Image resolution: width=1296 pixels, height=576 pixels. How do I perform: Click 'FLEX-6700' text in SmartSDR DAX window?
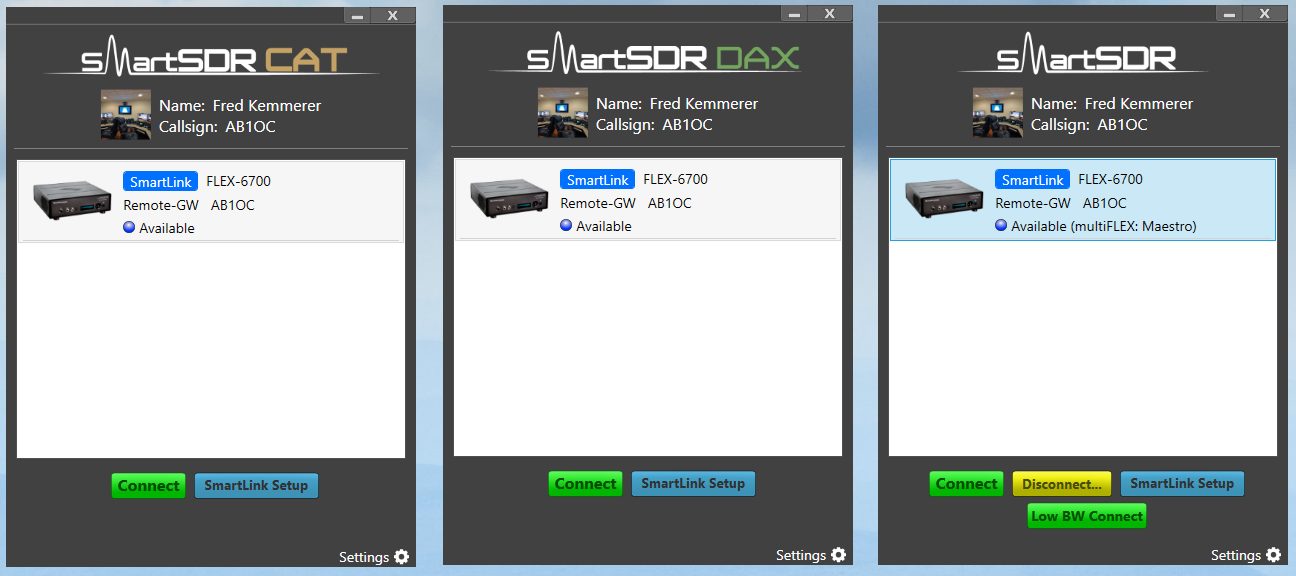675,180
